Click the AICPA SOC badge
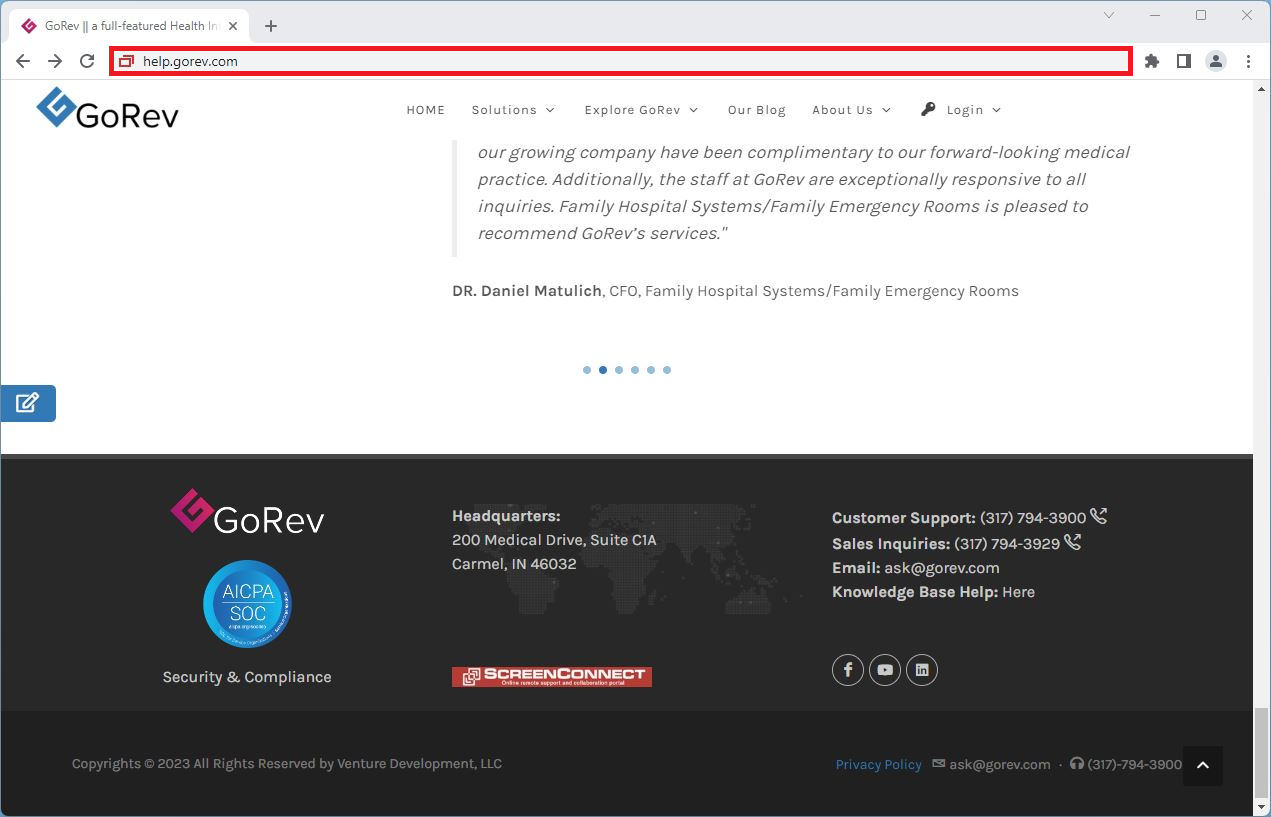1271x817 pixels. pyautogui.click(x=247, y=604)
